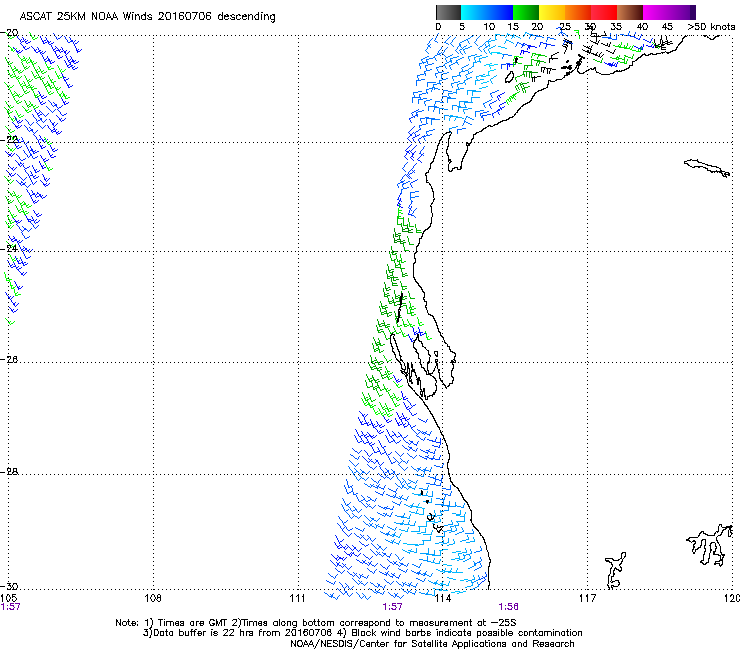The width and height of the screenshot is (740, 650).
Task: Click the brown 35-40 knots color swatch
Action: 630,12
